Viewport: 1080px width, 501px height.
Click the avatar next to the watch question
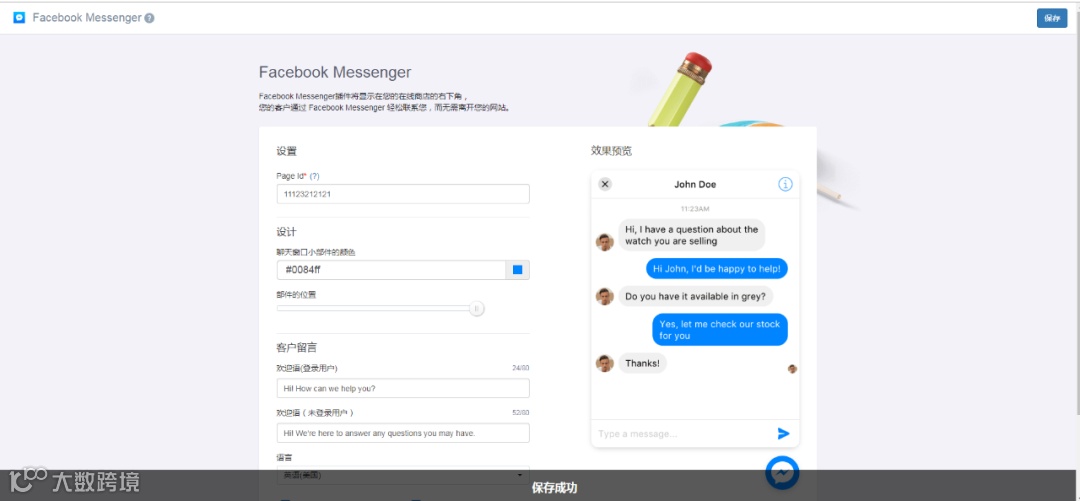click(605, 242)
